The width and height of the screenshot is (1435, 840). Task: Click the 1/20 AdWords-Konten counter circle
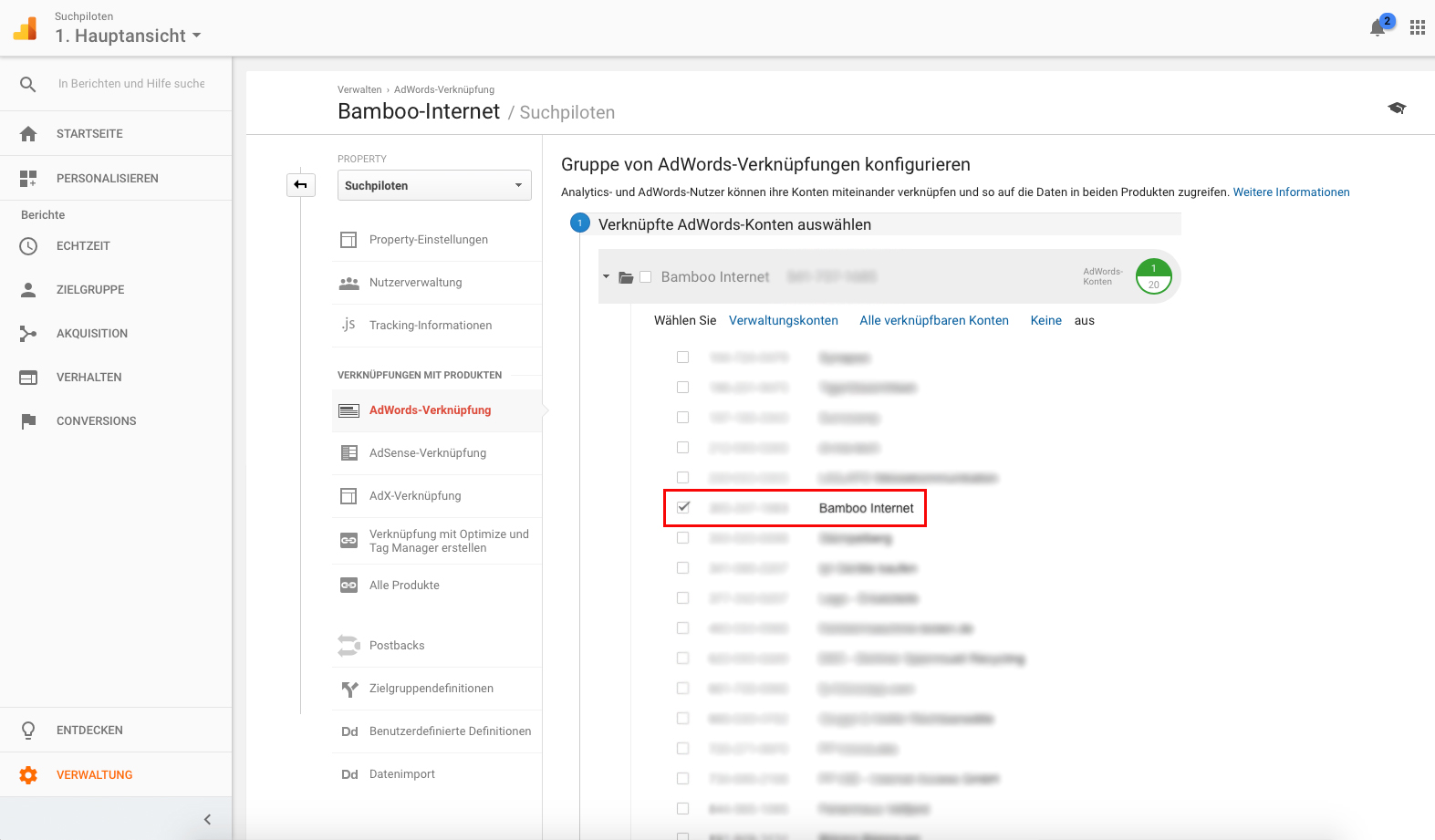click(1153, 276)
